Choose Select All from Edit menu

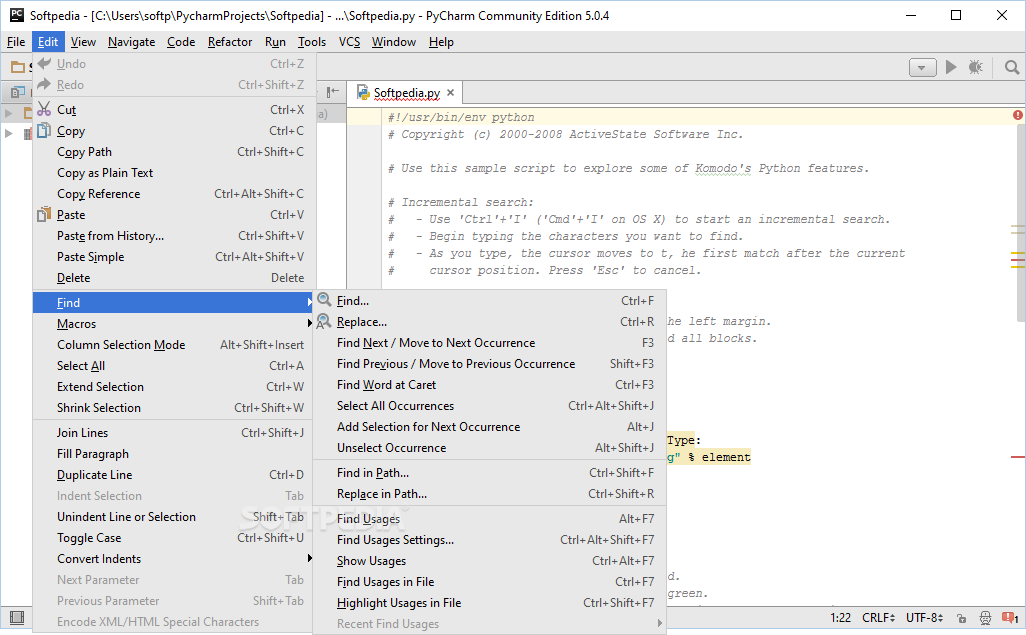coord(174,365)
